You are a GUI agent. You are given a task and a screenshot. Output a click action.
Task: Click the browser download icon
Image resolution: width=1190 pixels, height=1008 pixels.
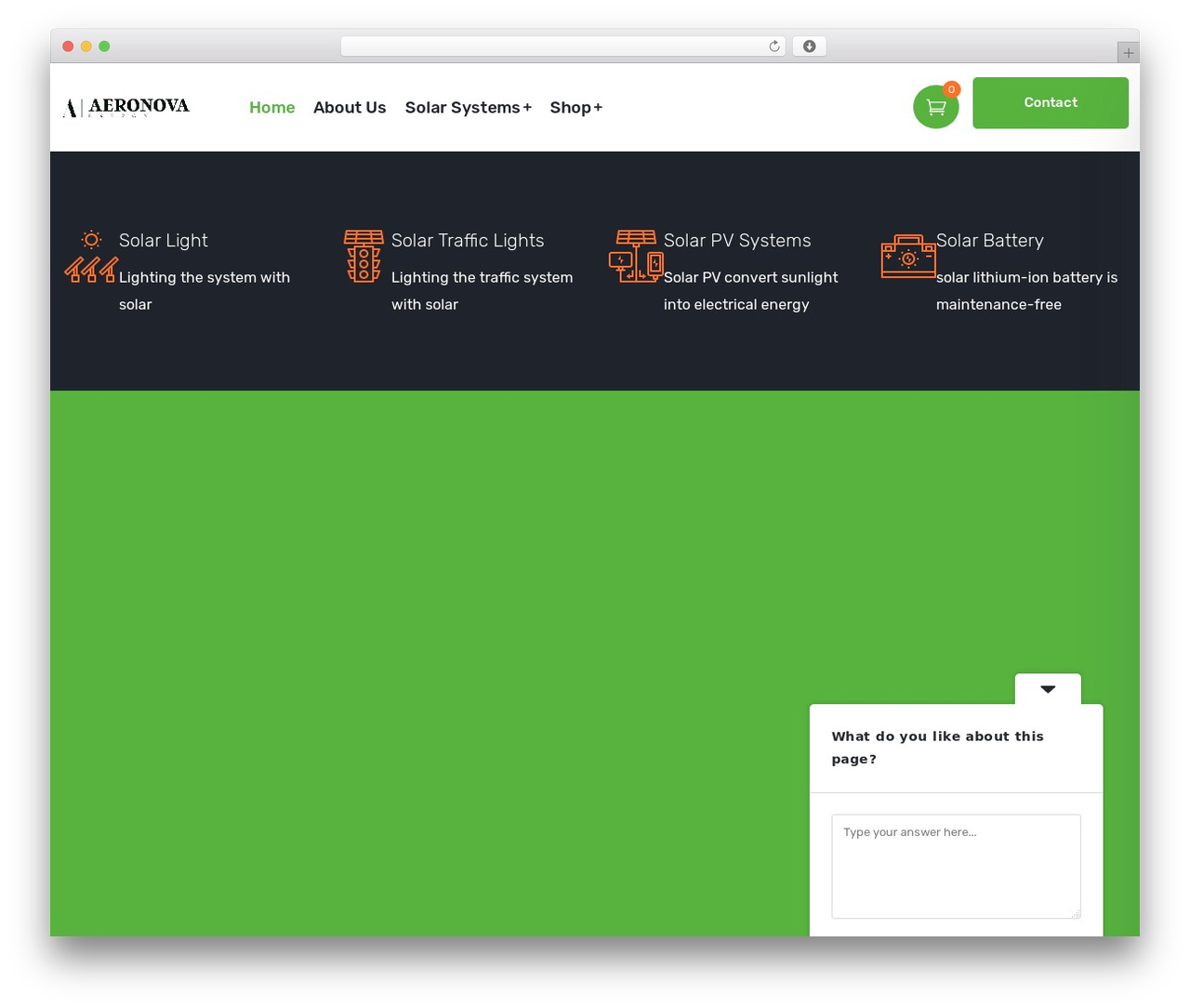coord(809,46)
